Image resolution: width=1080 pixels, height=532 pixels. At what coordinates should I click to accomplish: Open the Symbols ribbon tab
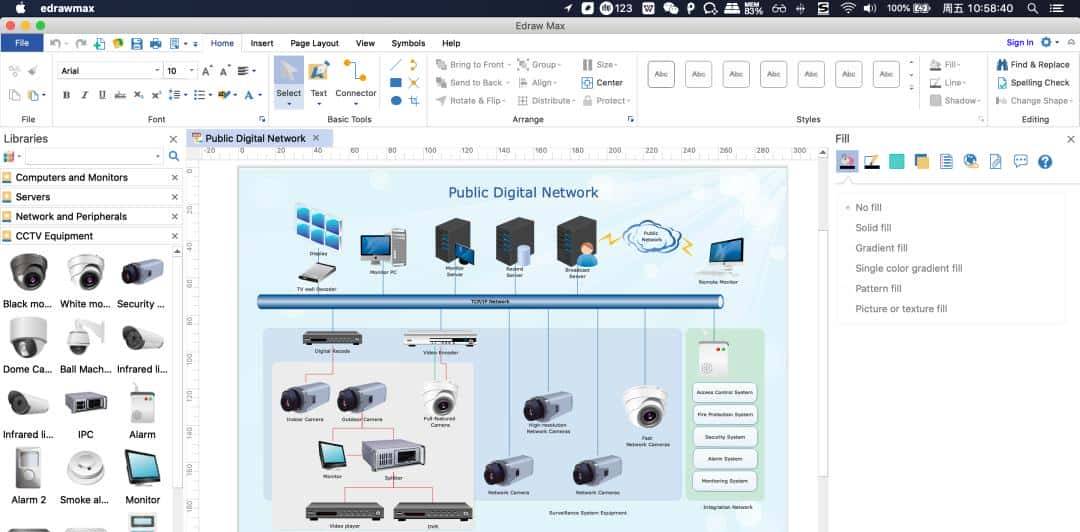(x=408, y=44)
